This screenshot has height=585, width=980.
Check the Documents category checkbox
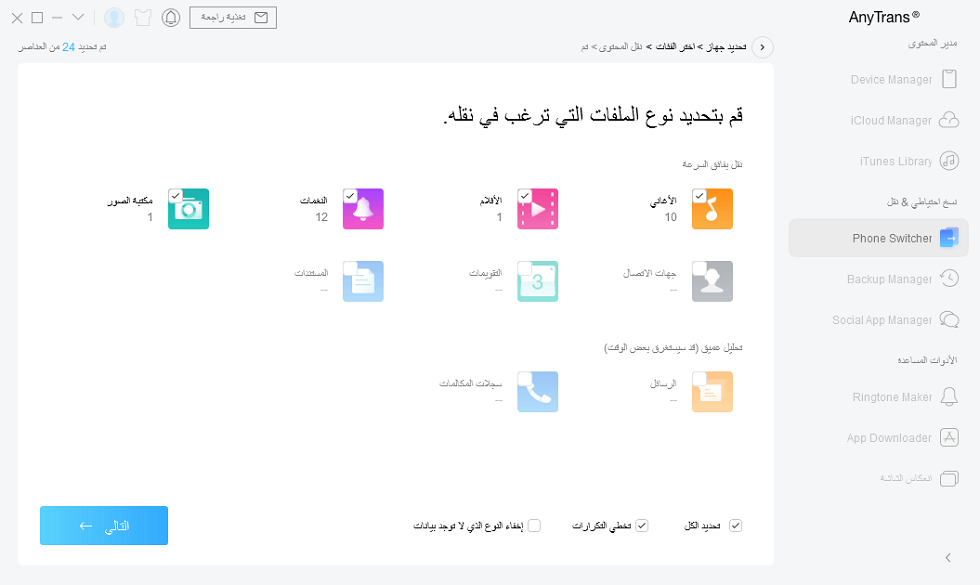point(350,269)
